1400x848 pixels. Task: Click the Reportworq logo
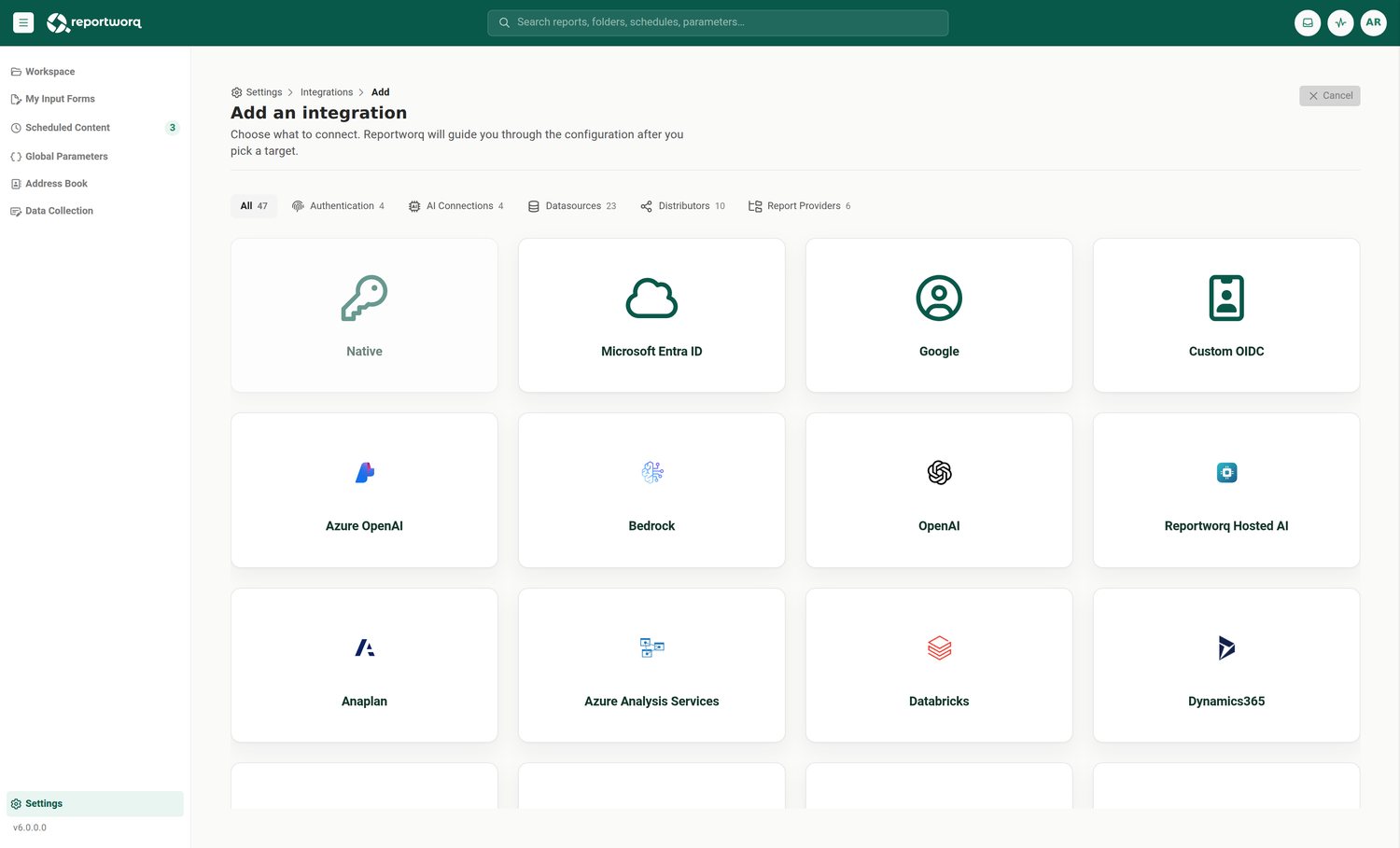(94, 22)
